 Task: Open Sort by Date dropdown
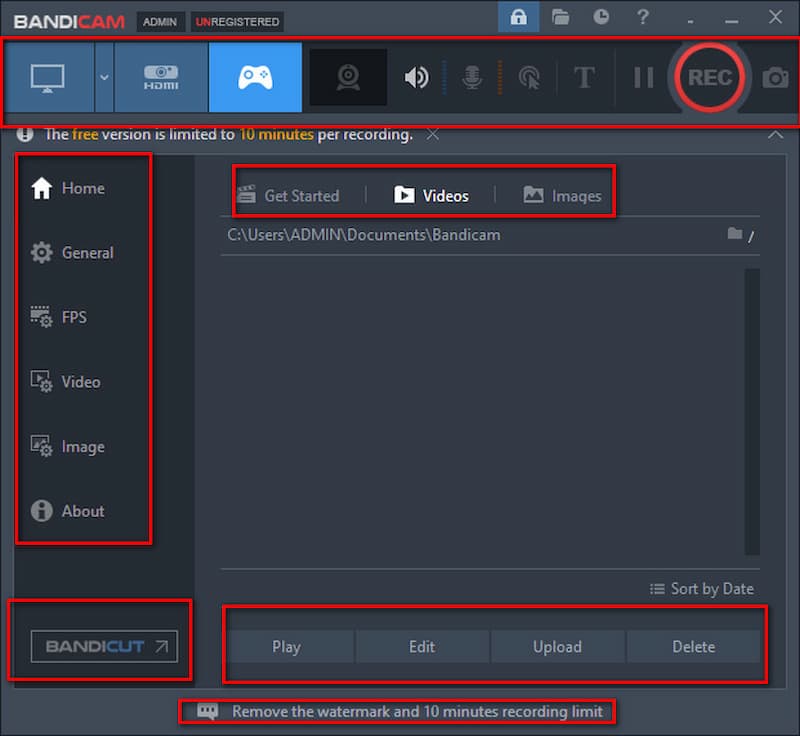[x=702, y=589]
